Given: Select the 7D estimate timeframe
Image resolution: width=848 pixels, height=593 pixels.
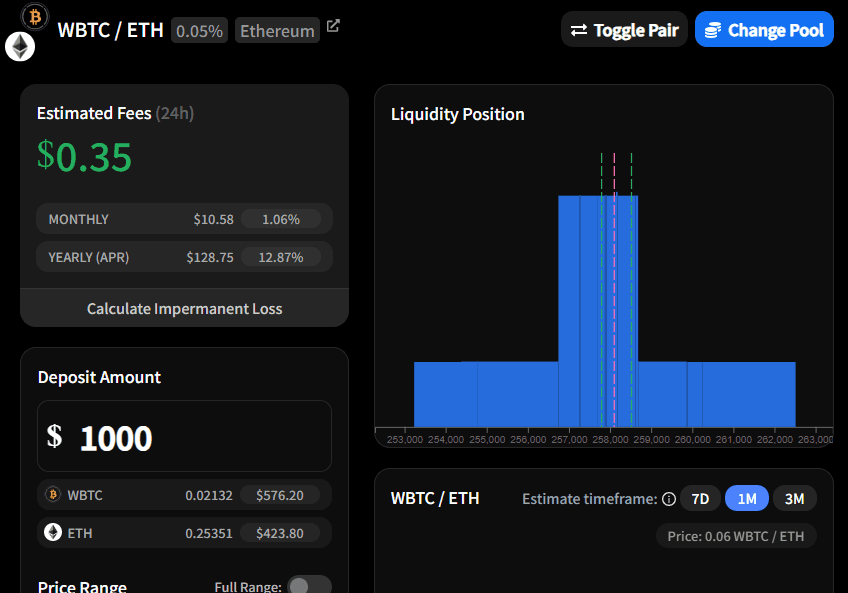Looking at the screenshot, I should (700, 498).
